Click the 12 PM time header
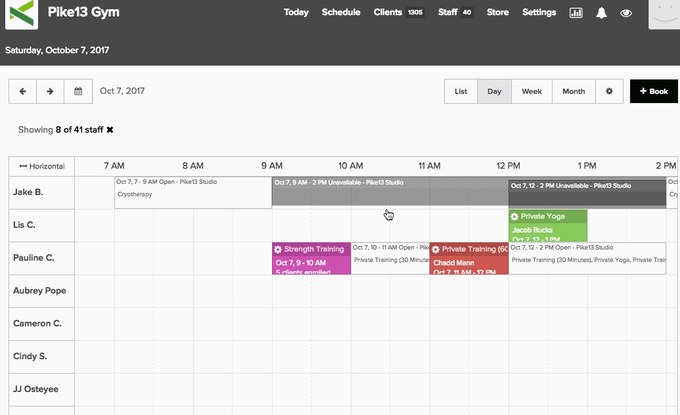The image size is (680, 415). pos(508,166)
